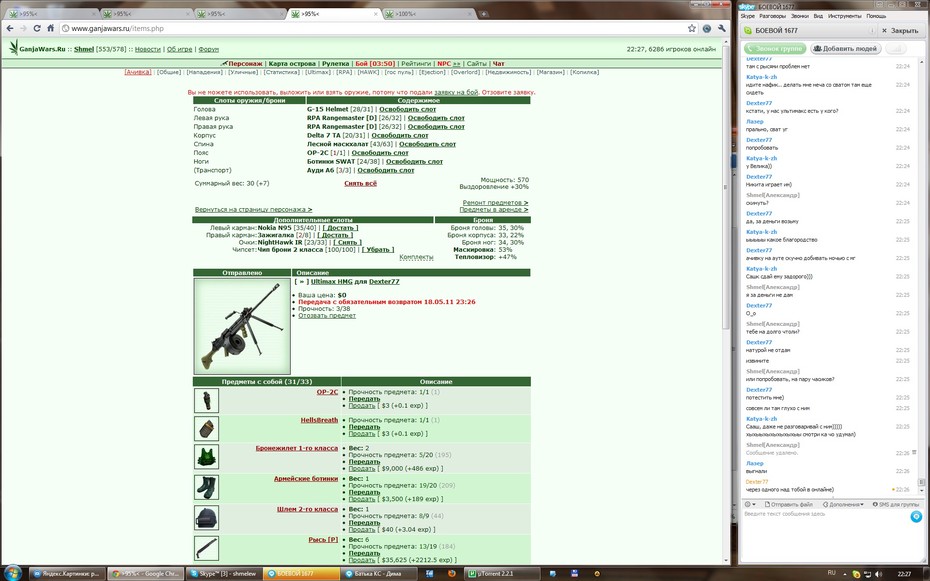Open the emoticon picker in Skype
Image resolution: width=930 pixels, height=581 pixels.
point(750,505)
